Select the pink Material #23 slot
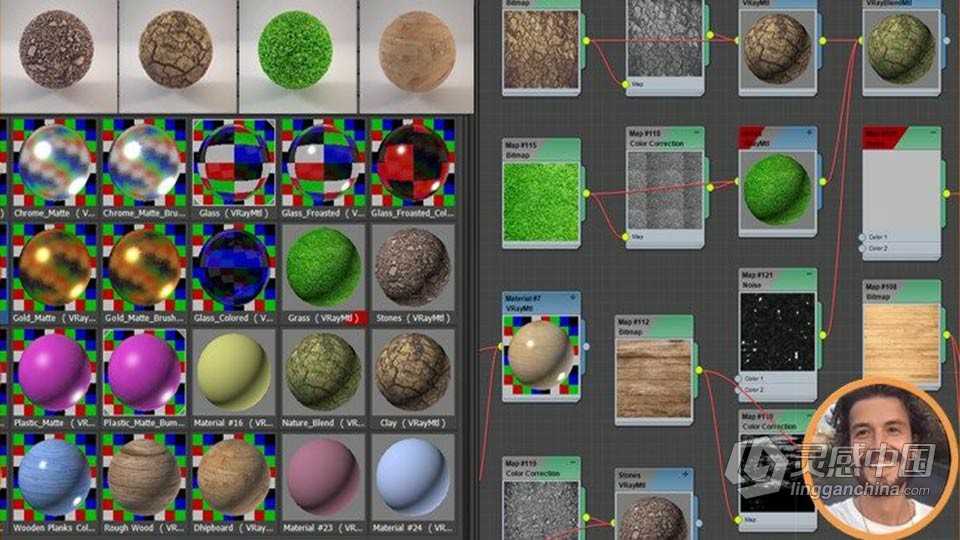Viewport: 960px width, 540px height. (x=323, y=484)
